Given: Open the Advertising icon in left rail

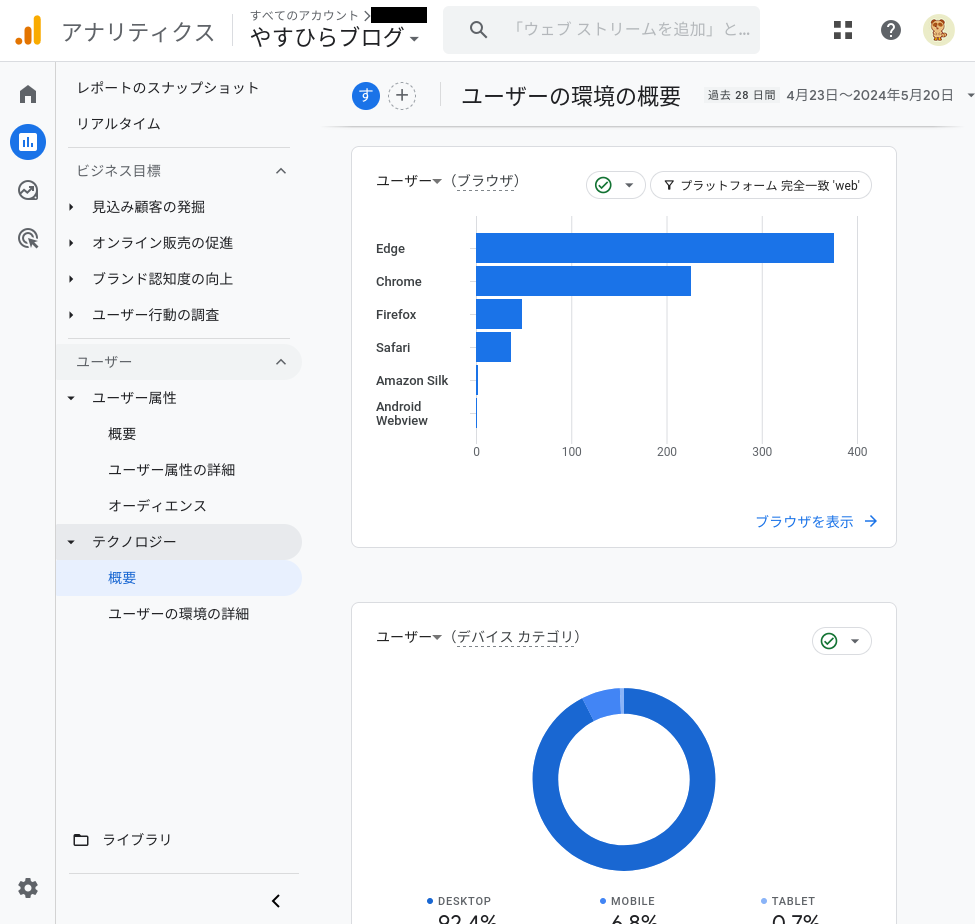Looking at the screenshot, I should point(28,238).
